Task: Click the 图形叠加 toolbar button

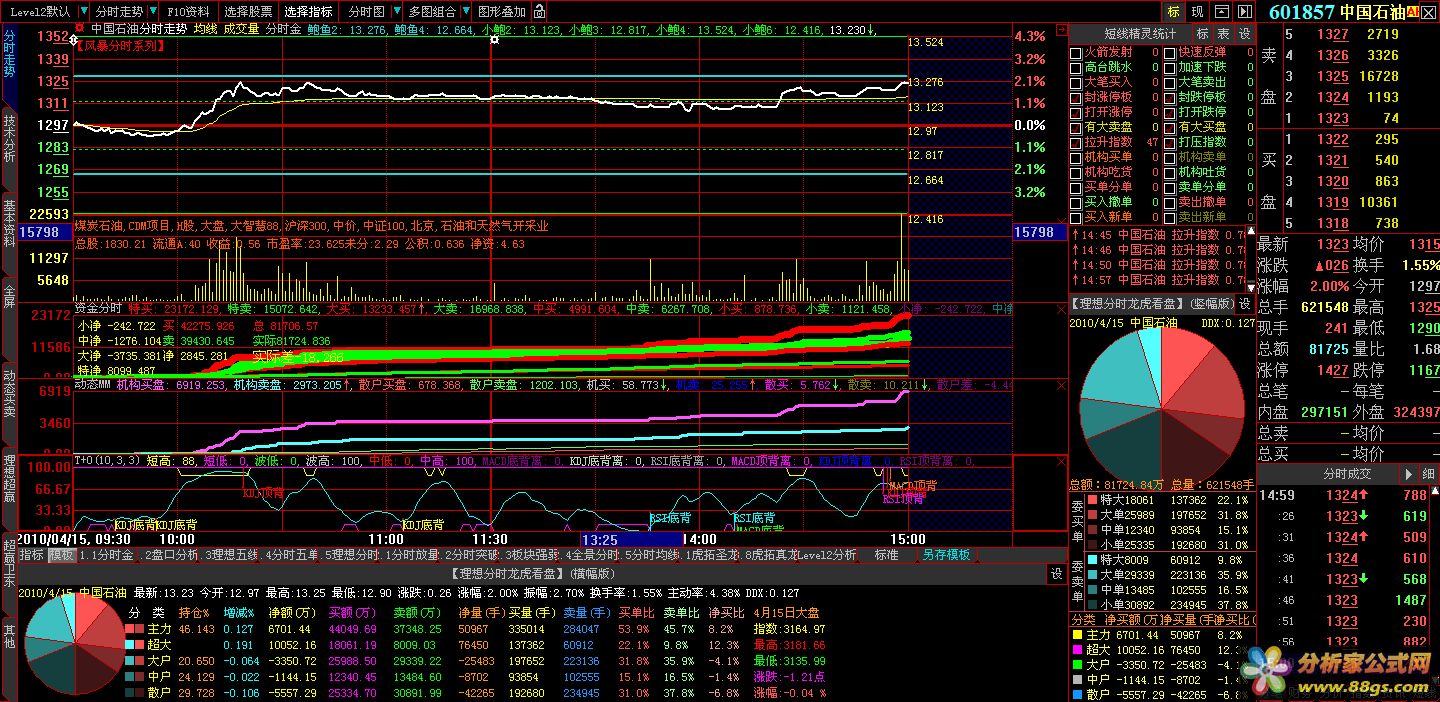Action: [501, 12]
